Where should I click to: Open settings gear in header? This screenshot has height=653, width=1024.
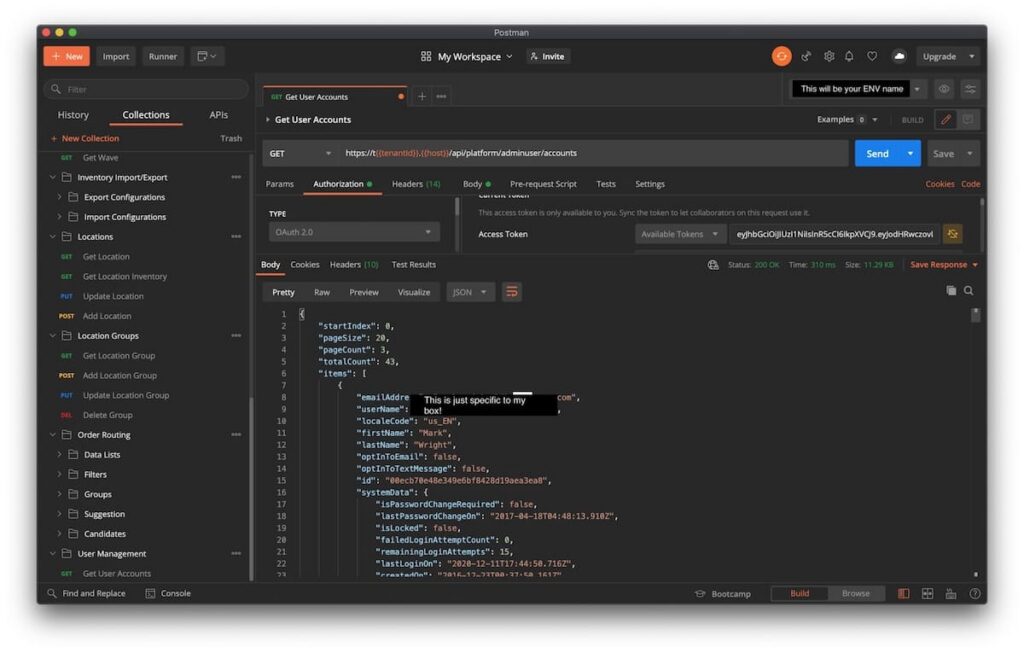pyautogui.click(x=829, y=57)
